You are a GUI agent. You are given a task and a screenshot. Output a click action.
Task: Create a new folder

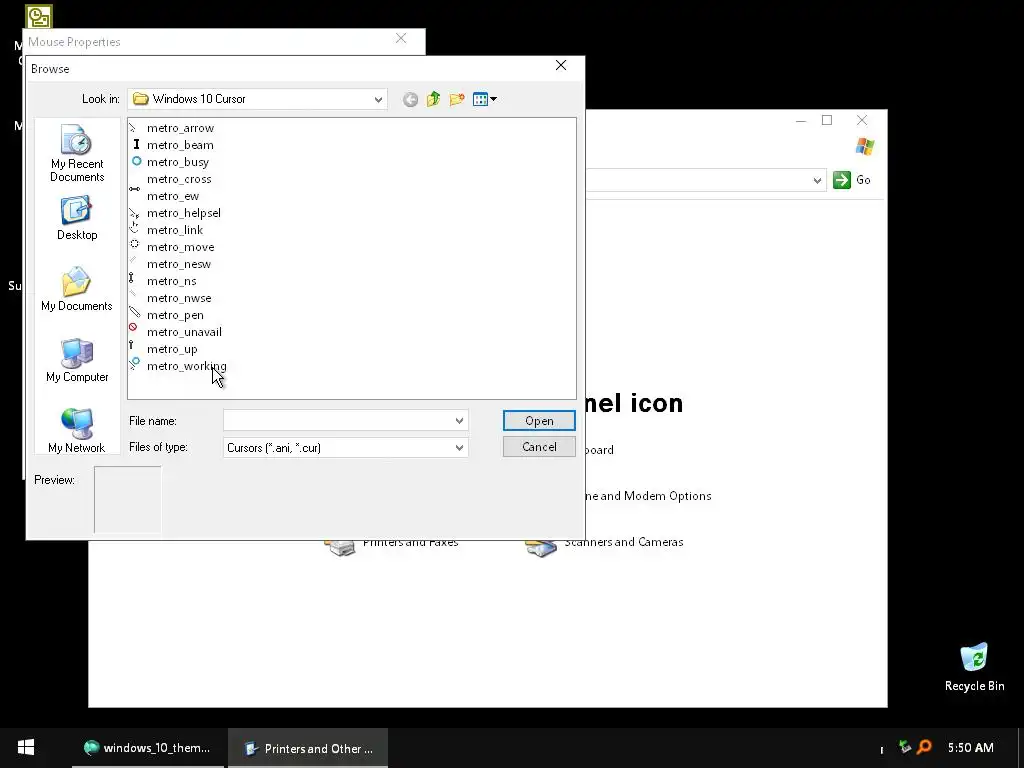point(456,99)
